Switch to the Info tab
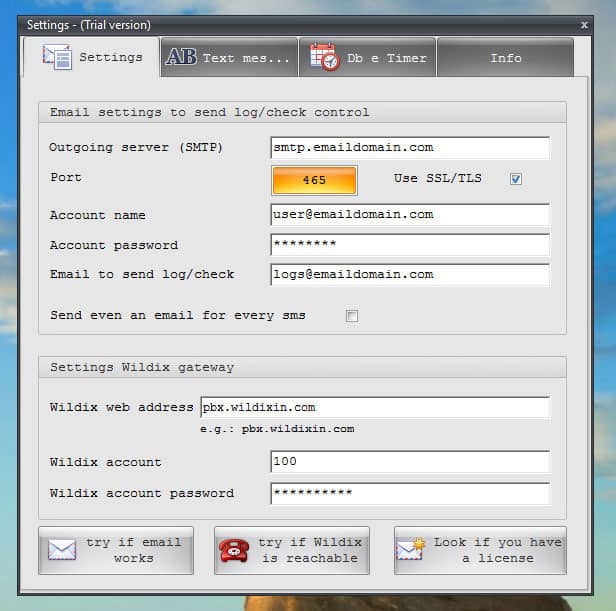The width and height of the screenshot is (616, 611). point(505,58)
